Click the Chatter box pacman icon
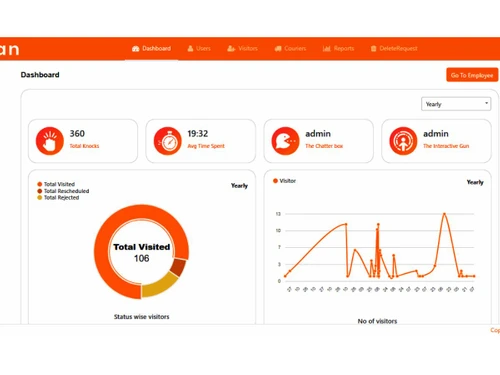The width and height of the screenshot is (500, 375). (285, 141)
